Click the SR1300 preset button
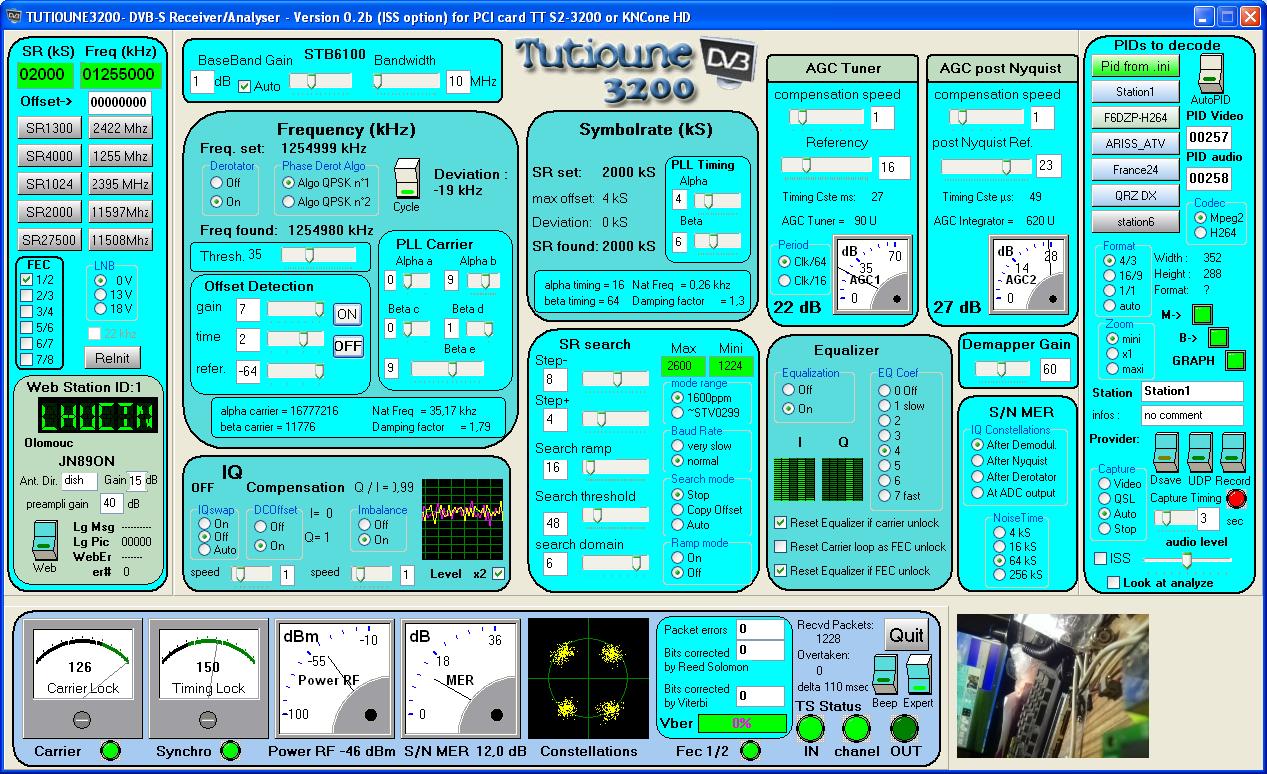 49,128
